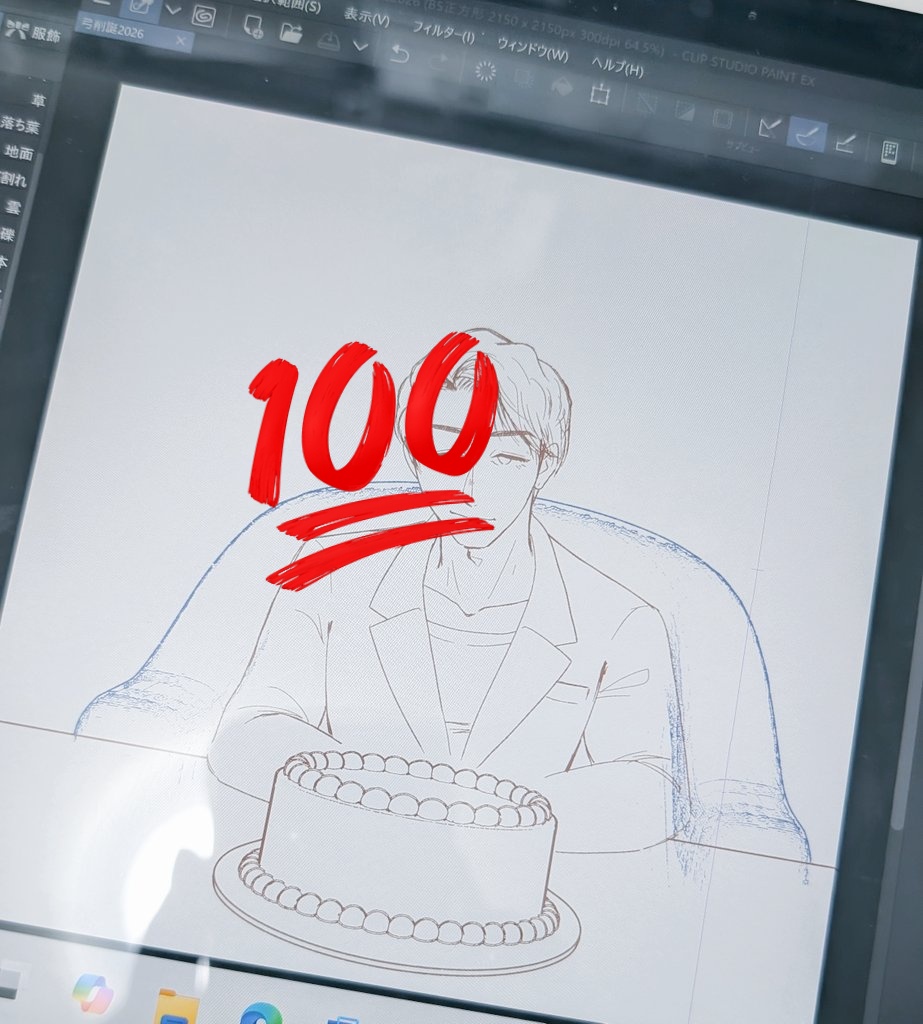This screenshot has height=1024, width=923.
Task: Click the New file icon
Action: [252, 27]
